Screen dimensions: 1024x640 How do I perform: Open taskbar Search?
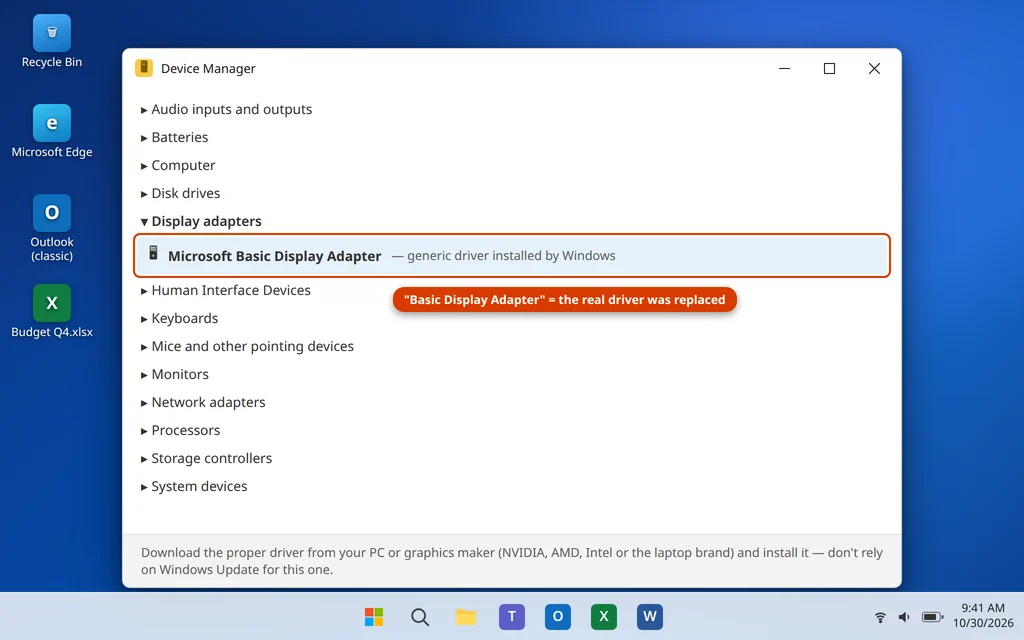point(420,616)
